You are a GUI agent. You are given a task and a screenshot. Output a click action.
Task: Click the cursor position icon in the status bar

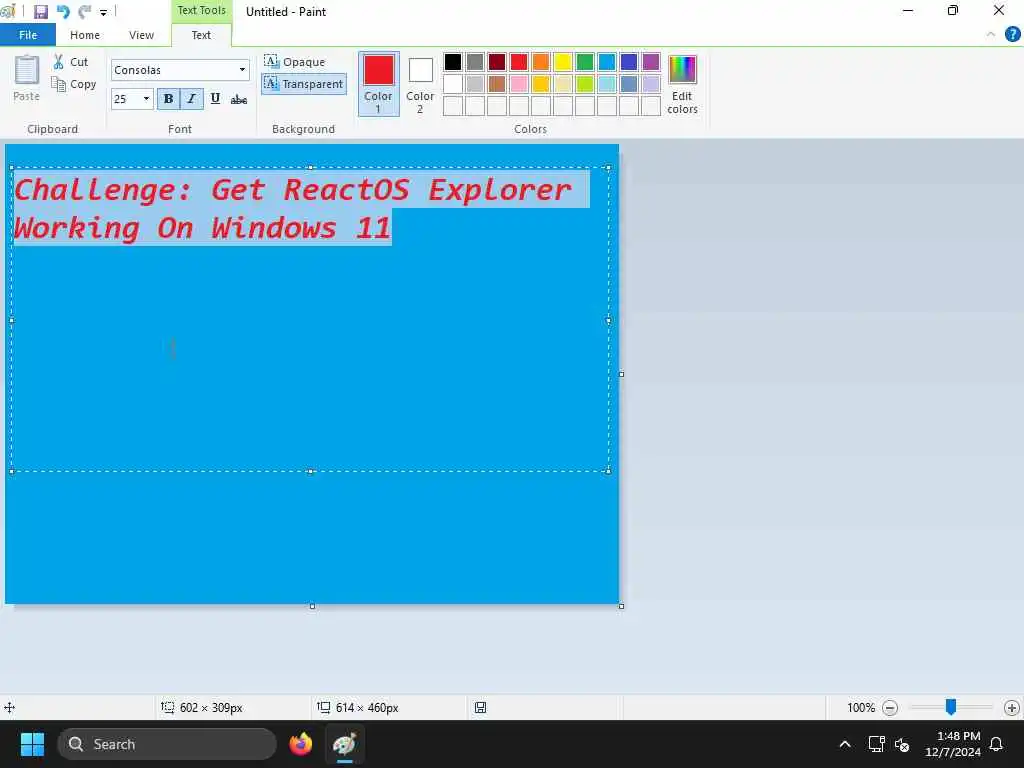tap(9, 707)
